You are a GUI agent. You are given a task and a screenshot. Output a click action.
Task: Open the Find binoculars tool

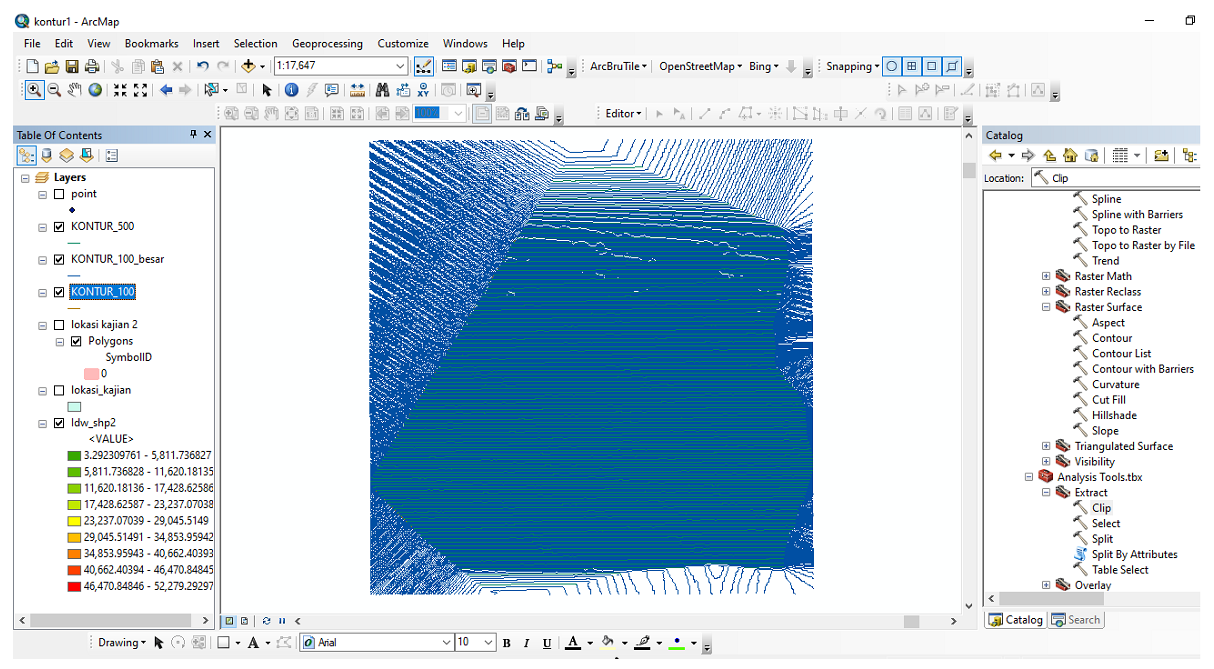coord(382,90)
